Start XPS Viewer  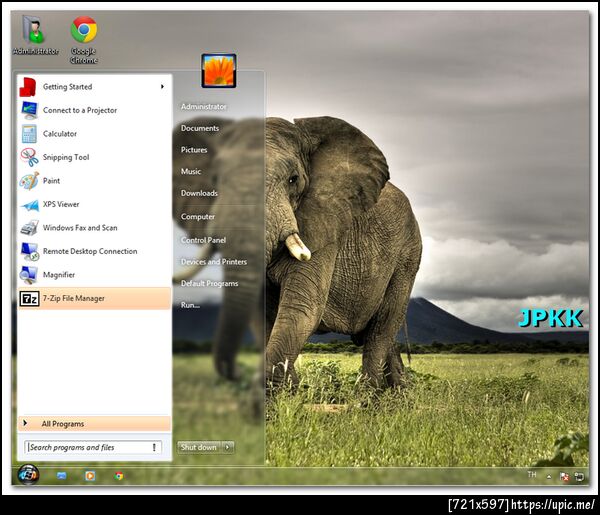point(94,204)
